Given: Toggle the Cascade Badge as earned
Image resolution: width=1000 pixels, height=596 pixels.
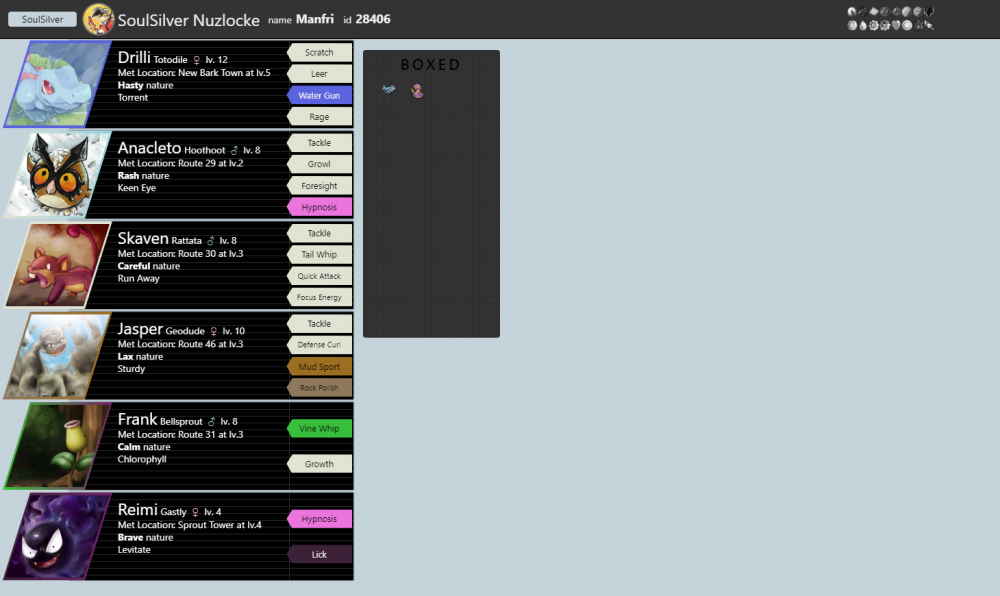Looking at the screenshot, I should [x=862, y=24].
